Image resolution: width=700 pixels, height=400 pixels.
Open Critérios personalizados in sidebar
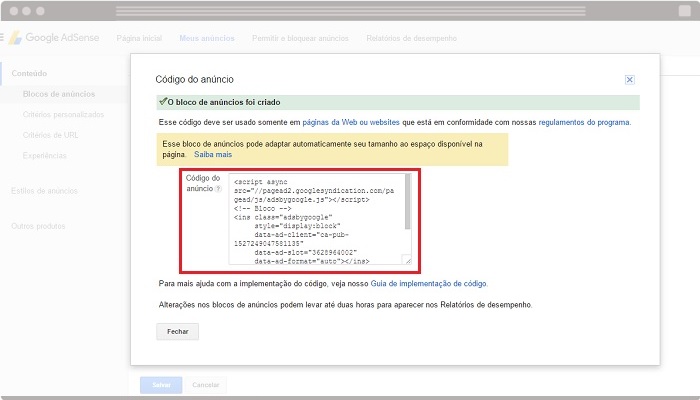(63, 115)
